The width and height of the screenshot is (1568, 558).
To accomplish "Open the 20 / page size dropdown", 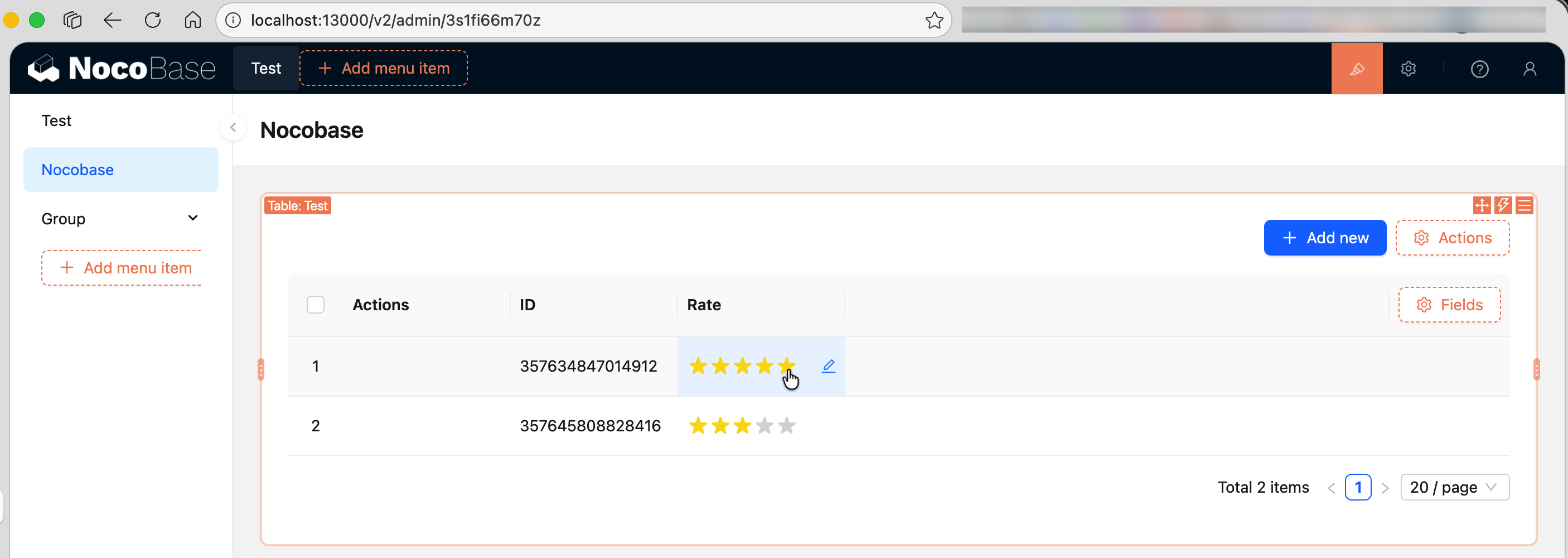I will 1454,487.
